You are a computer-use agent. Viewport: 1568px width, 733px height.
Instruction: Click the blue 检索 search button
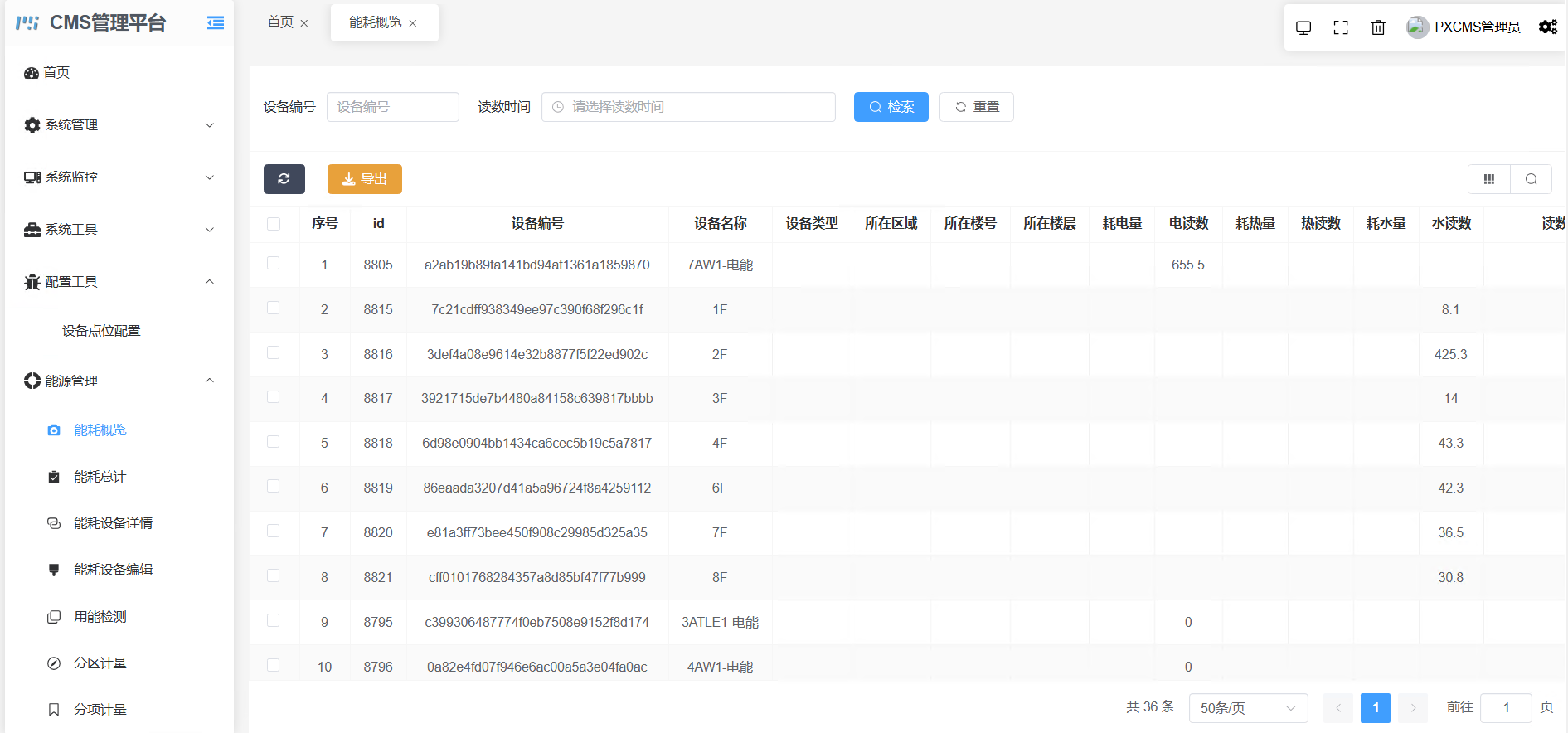(x=891, y=107)
